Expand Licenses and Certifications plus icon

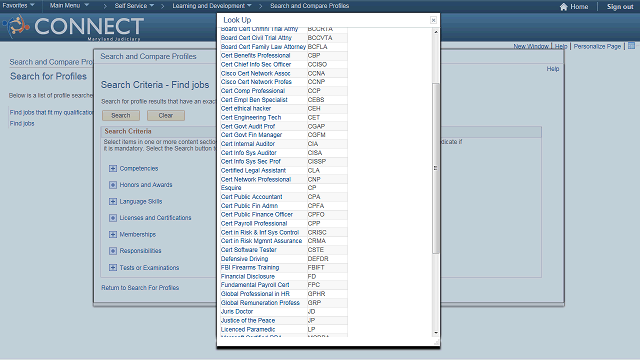[x=113, y=218]
